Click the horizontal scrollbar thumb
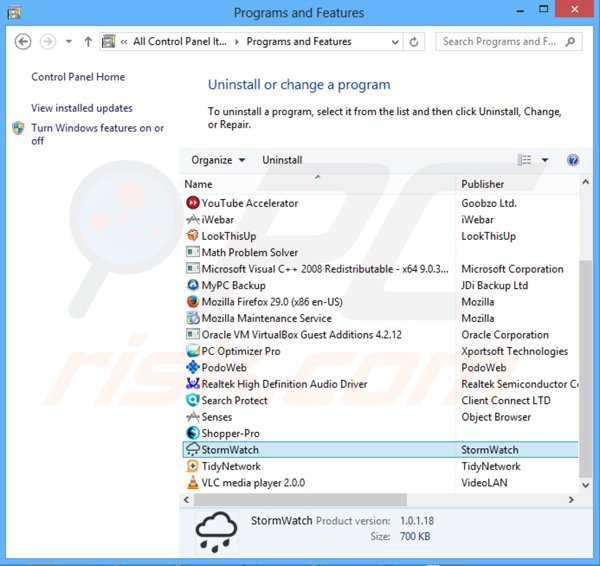600x566 pixels. (300, 499)
